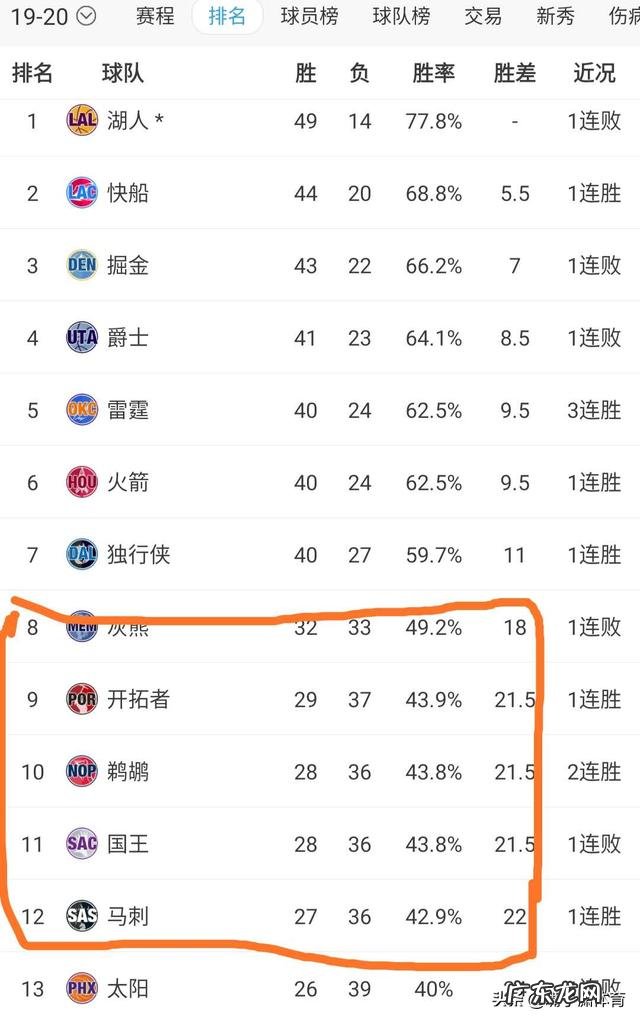Screen dimensions: 640x1022
Task: Switch to the 赛程 (schedule) tab
Action: coord(154,17)
